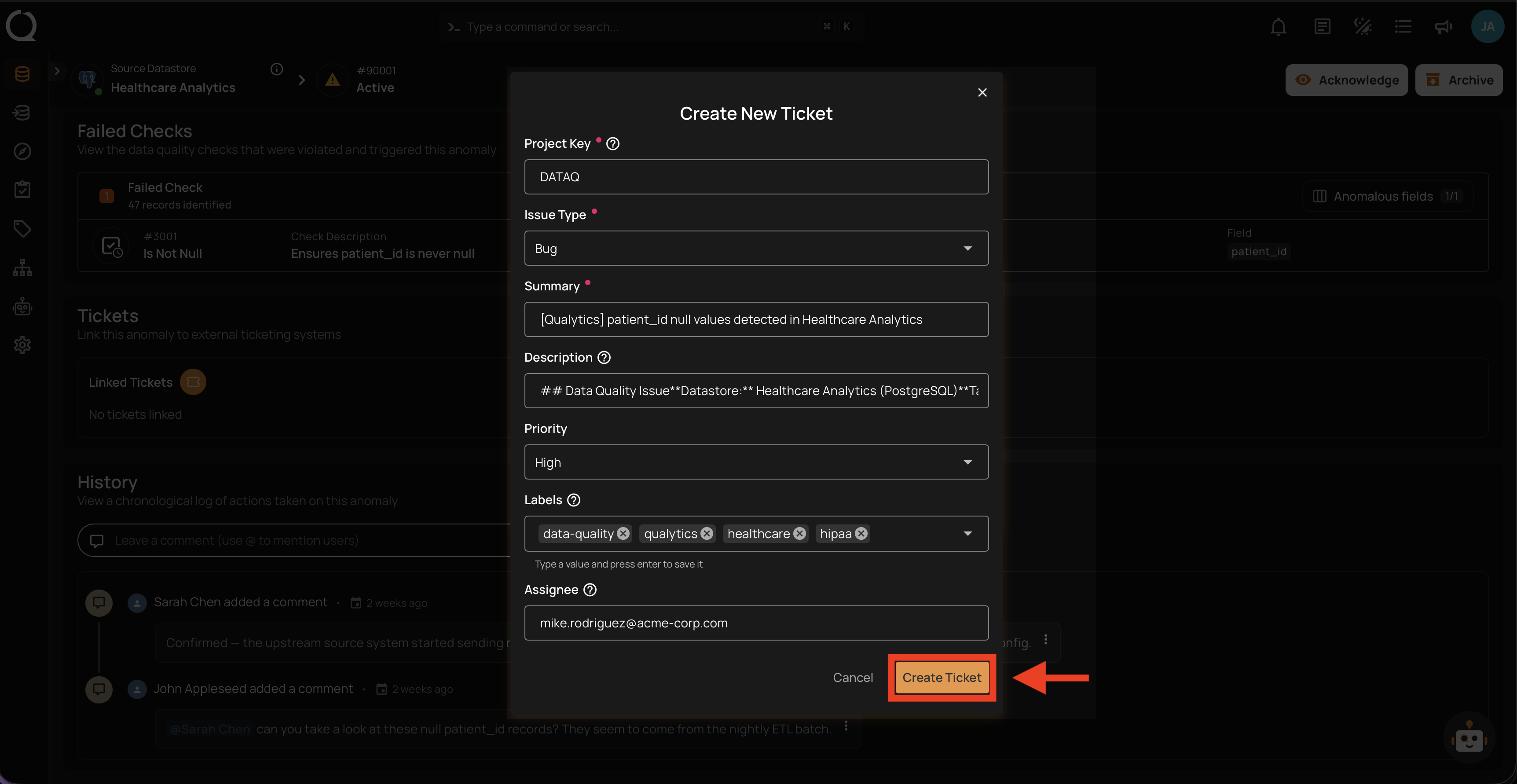Open the notes document icon in header
This screenshot has width=1517, height=784.
click(1322, 26)
